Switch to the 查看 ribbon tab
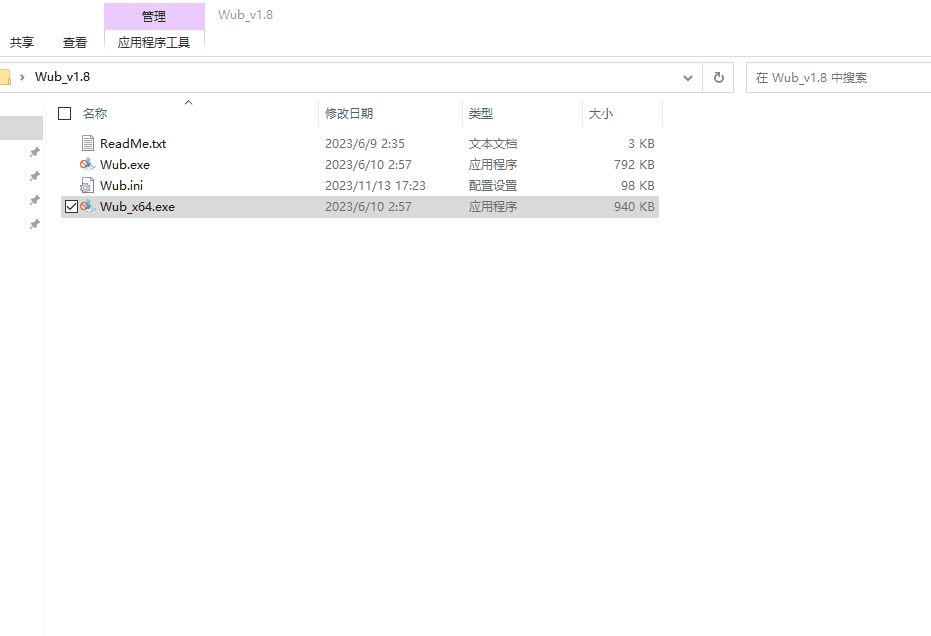Screen dimensions: 931x636 tap(75, 43)
